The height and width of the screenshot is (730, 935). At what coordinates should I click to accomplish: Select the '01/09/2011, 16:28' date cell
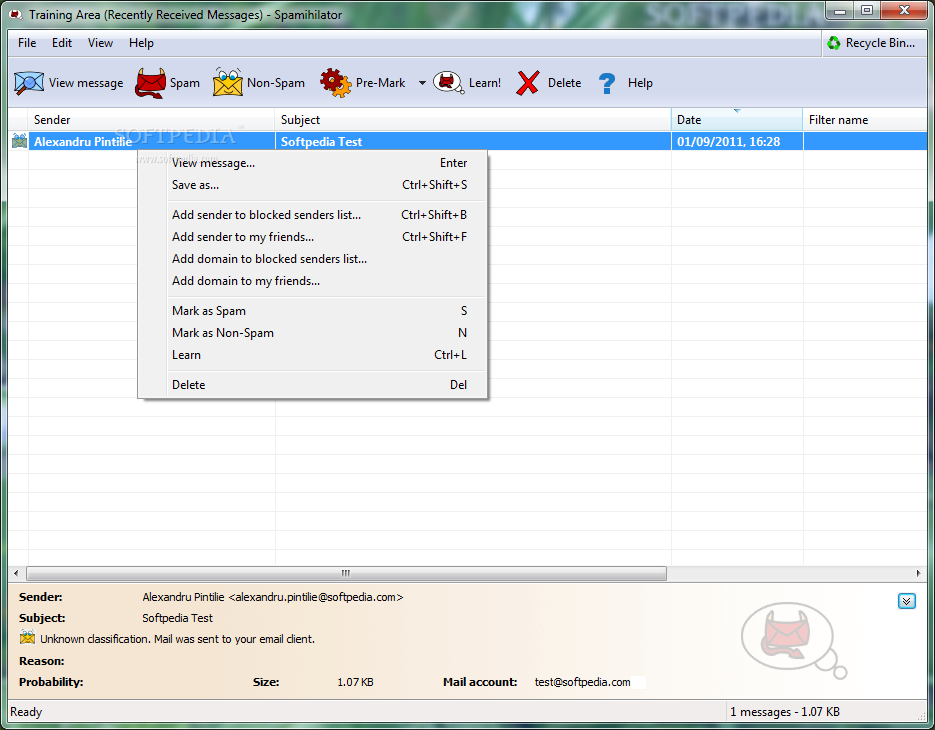point(737,141)
